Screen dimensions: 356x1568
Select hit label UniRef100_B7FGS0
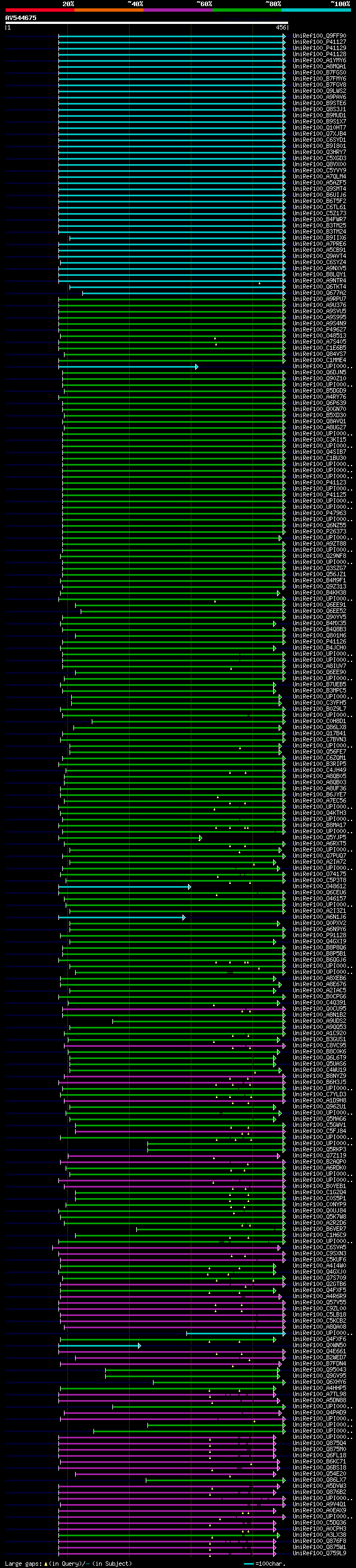(319, 72)
